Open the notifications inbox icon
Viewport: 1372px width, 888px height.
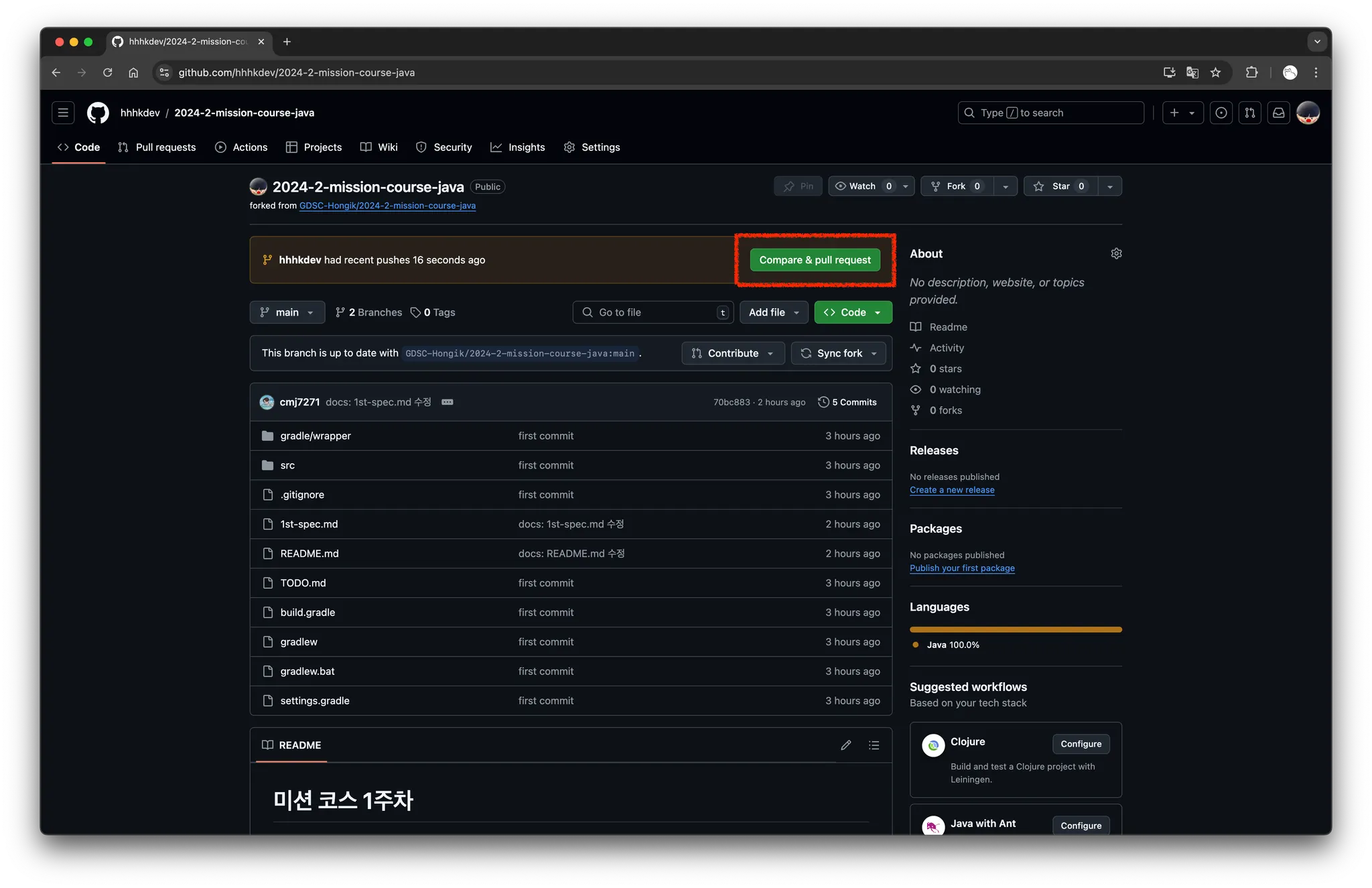click(x=1278, y=113)
